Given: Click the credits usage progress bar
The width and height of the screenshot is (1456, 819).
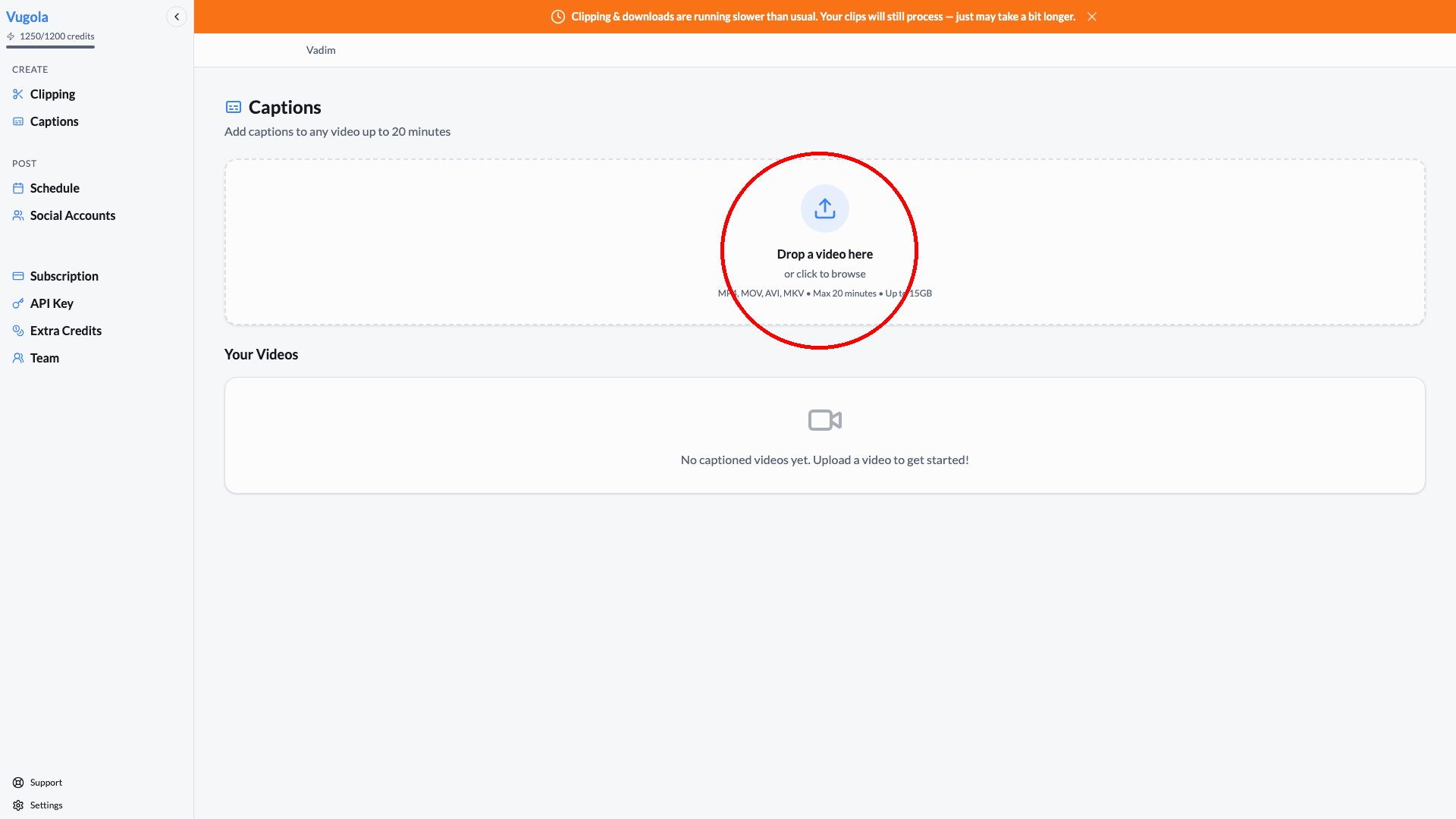Looking at the screenshot, I should pyautogui.click(x=50, y=47).
